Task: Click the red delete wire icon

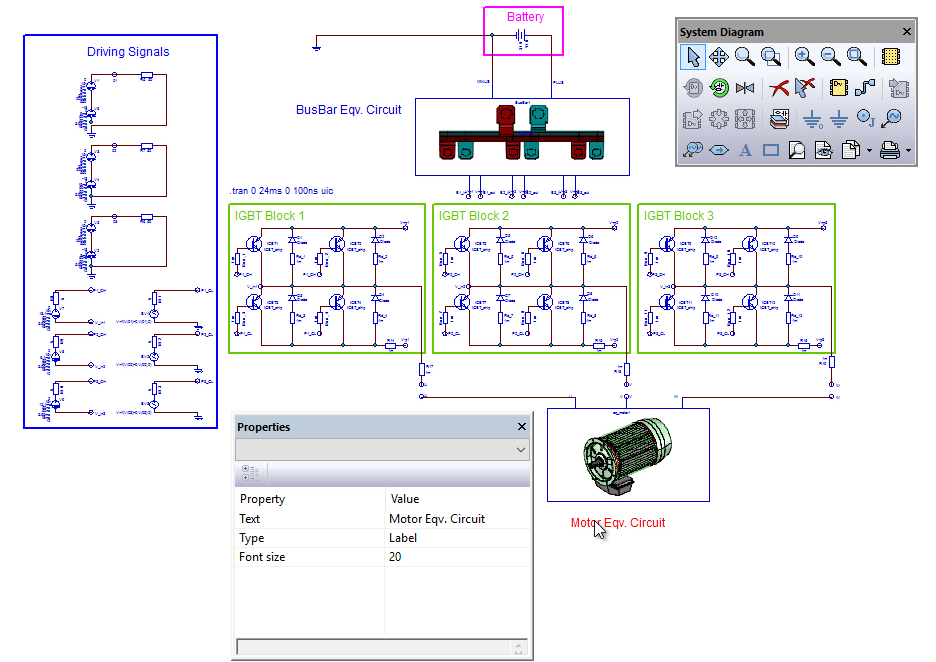Action: pyautogui.click(x=779, y=88)
